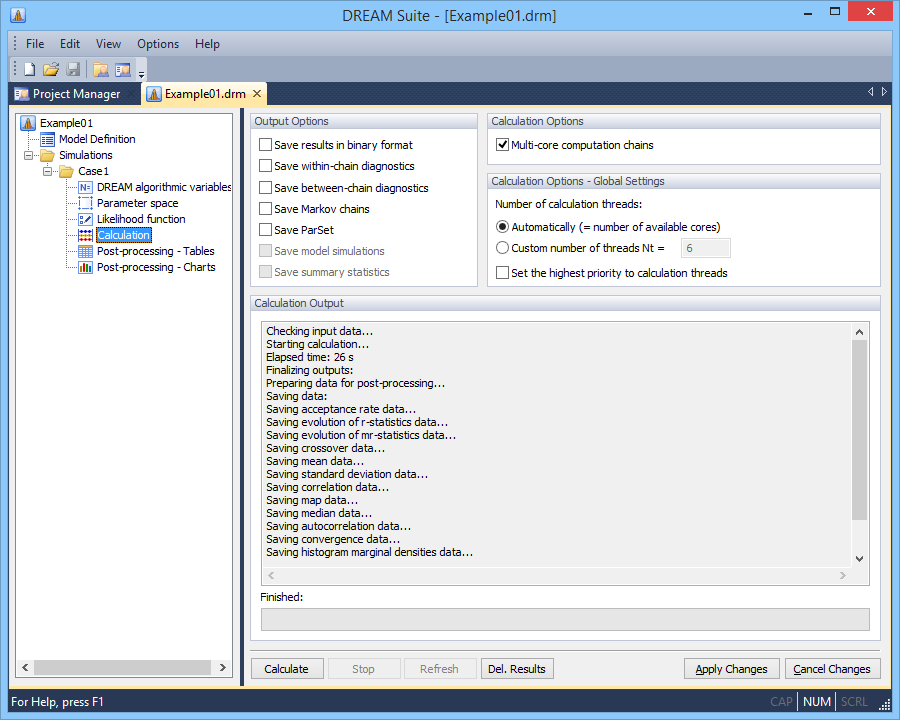Enable Save ParSet checkbox

(x=265, y=230)
